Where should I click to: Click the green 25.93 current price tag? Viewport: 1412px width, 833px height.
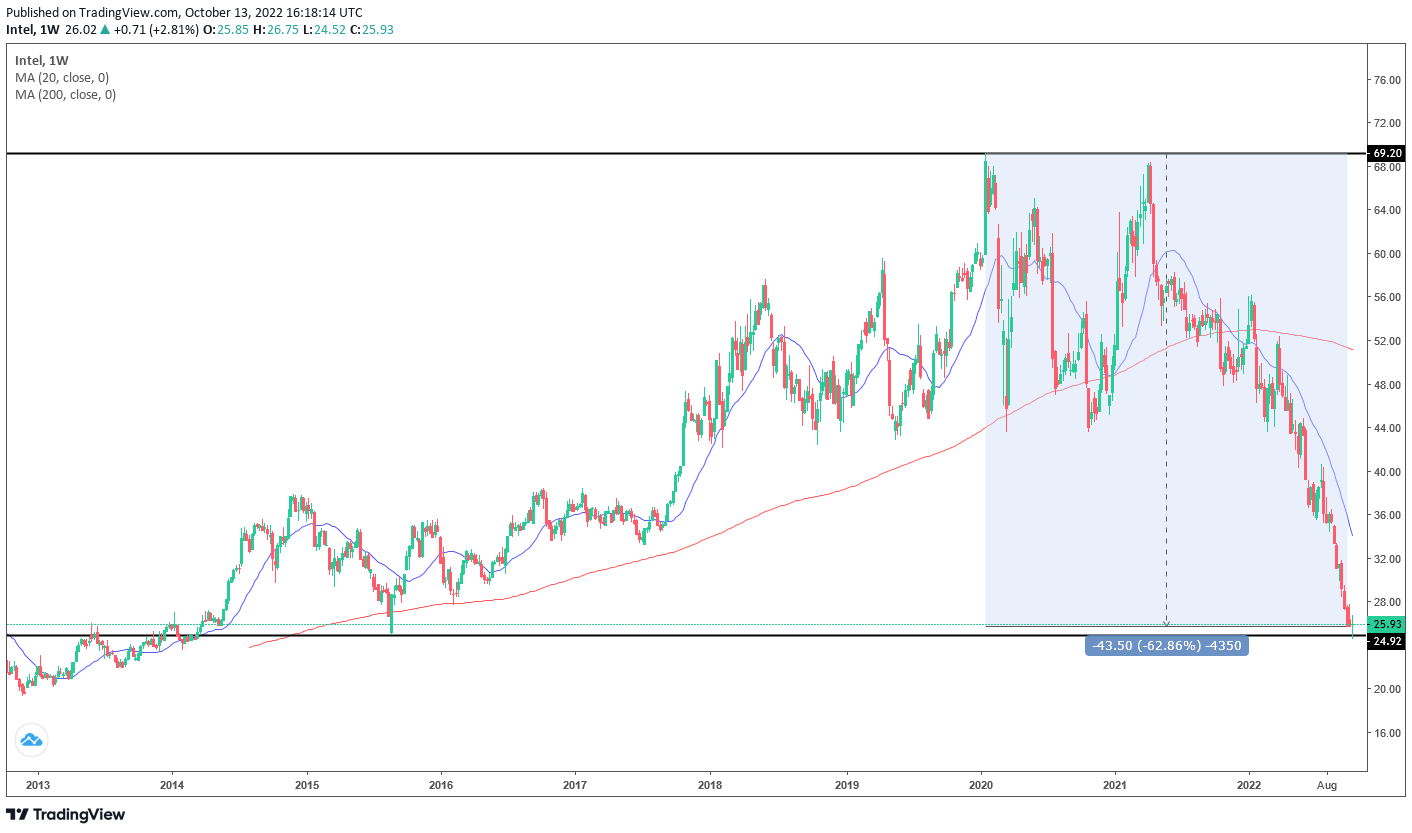click(1387, 624)
